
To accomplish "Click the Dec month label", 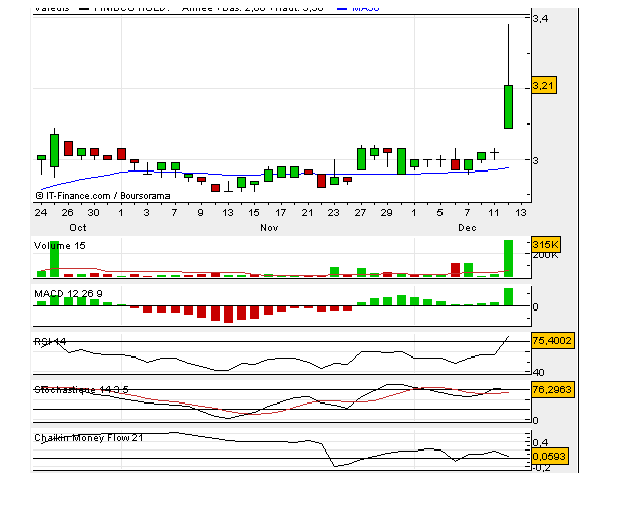I will click(467, 228).
